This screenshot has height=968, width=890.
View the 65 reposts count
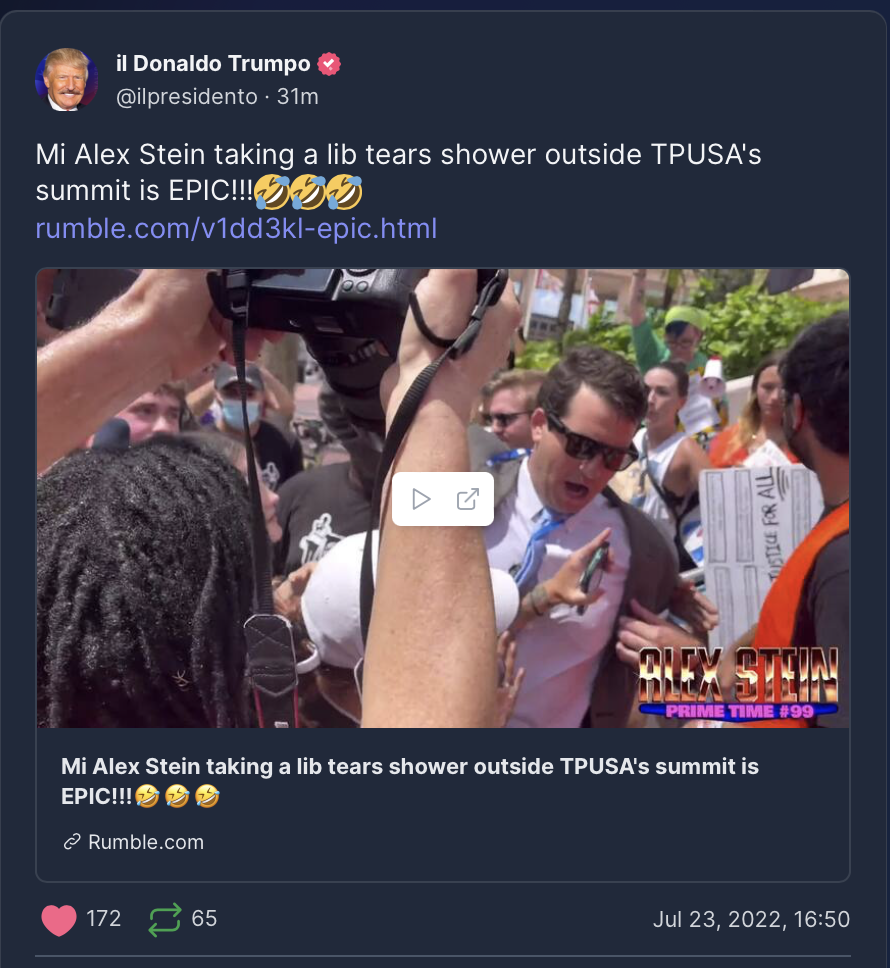[204, 919]
